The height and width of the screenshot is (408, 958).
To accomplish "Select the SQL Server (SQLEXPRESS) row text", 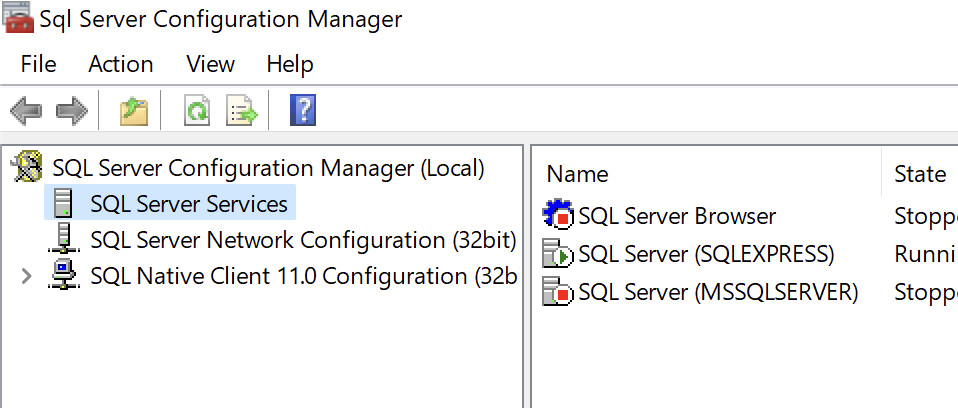I will [706, 254].
